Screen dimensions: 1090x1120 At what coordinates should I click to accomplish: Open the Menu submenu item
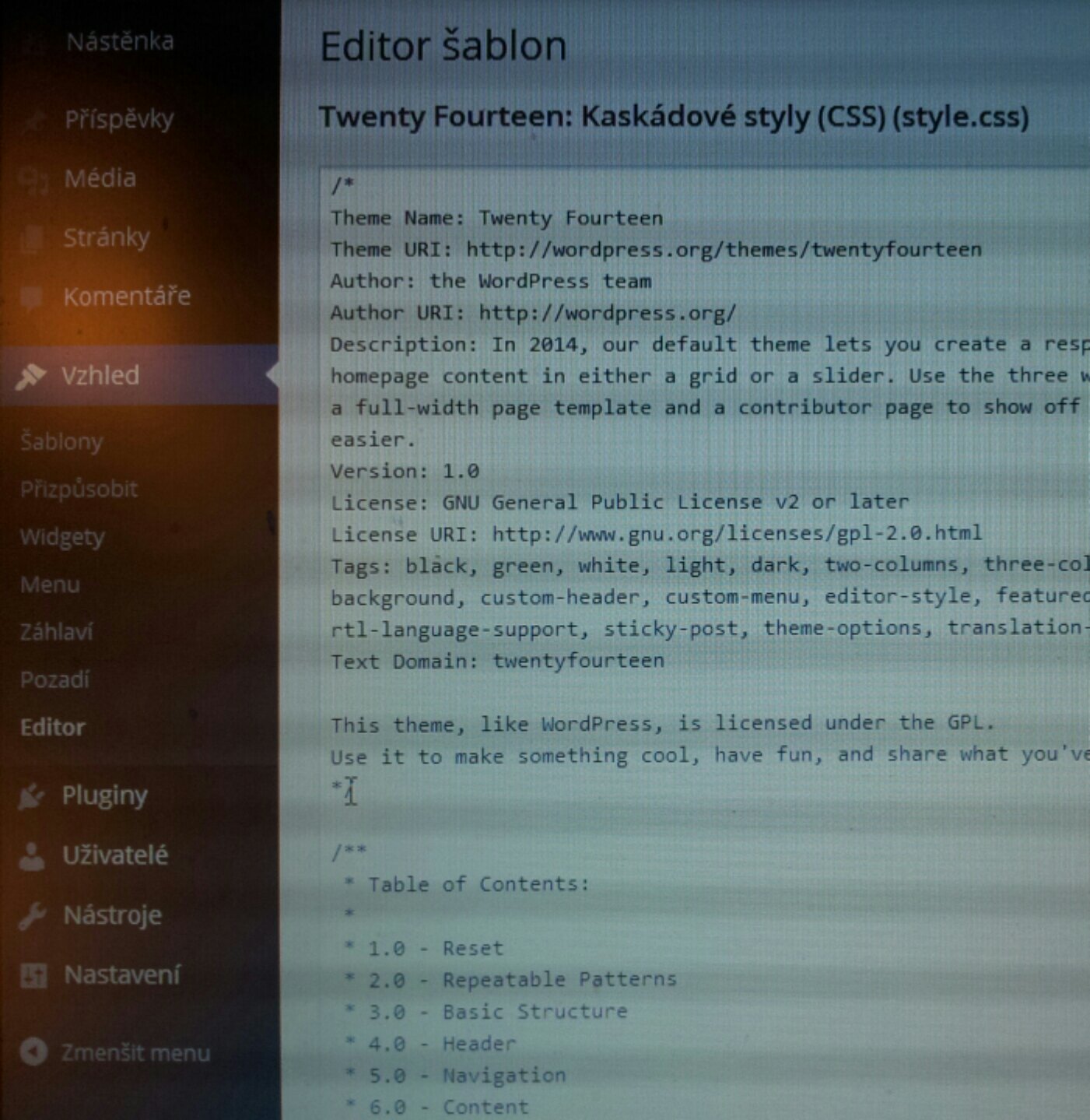tap(50, 585)
